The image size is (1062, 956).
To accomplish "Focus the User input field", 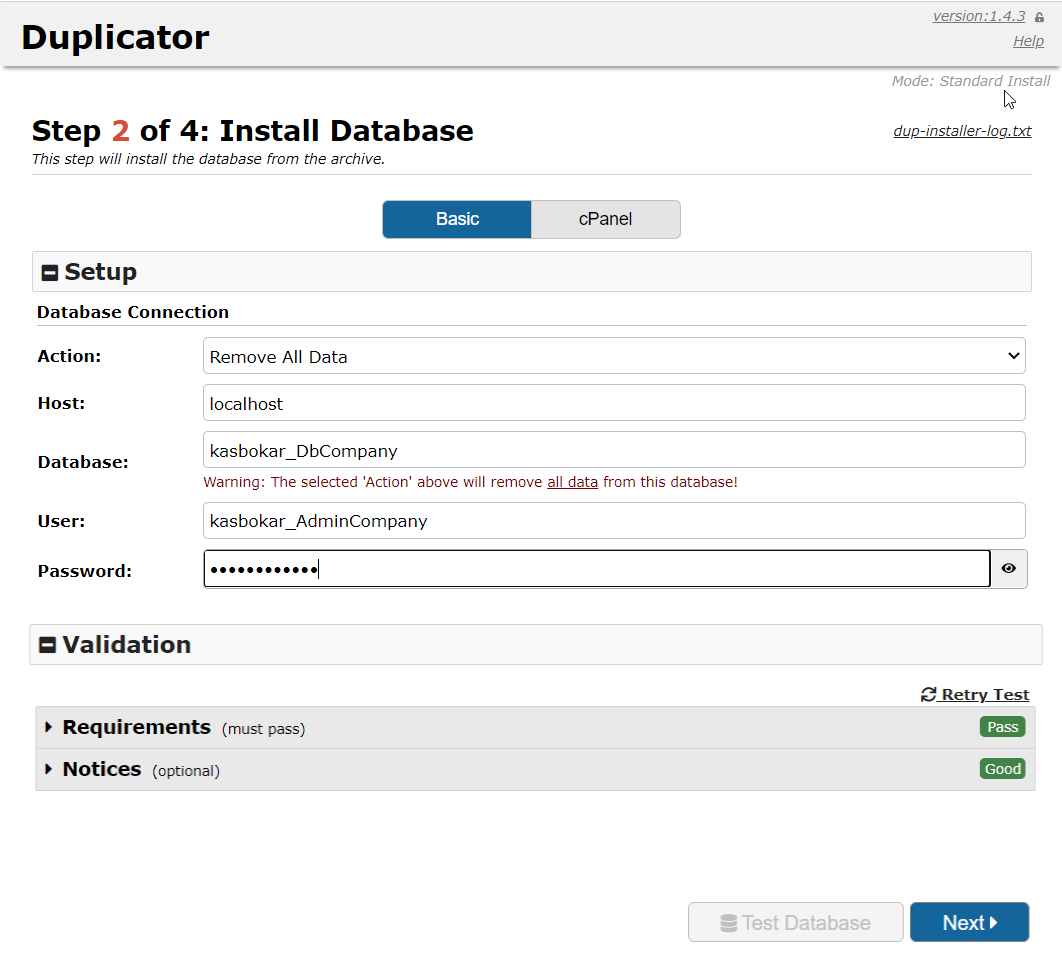I will click(614, 520).
